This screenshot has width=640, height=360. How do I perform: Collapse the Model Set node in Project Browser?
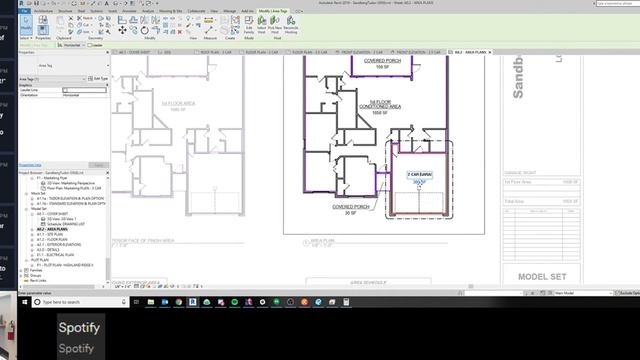click(27, 209)
